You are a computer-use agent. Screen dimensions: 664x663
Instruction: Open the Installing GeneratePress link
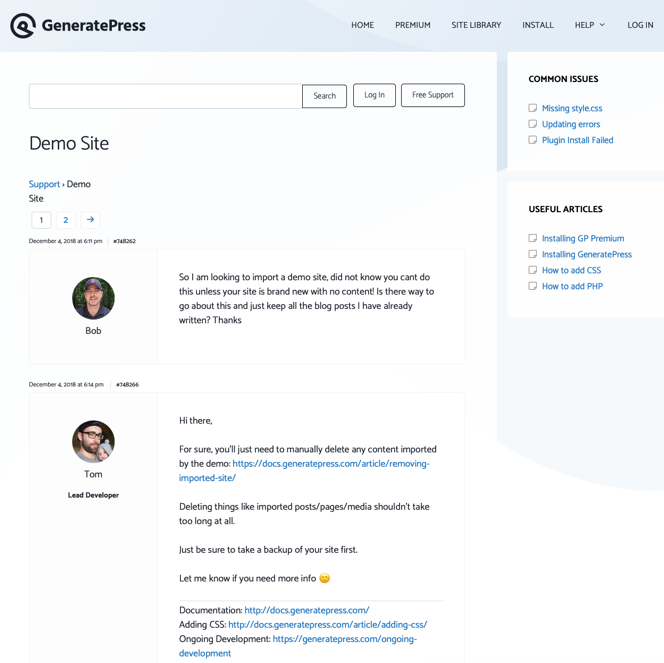[587, 254]
